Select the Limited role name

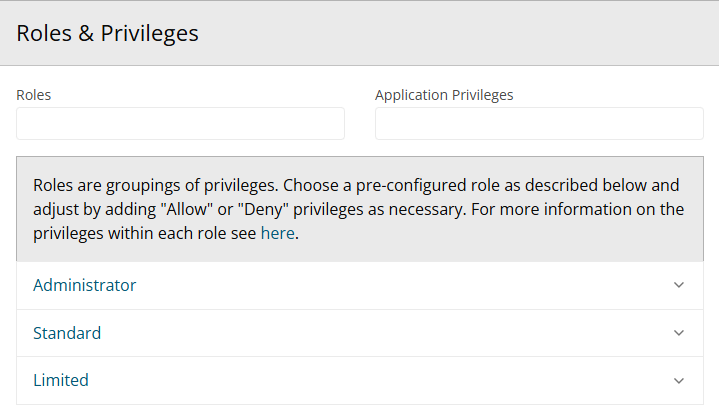pyautogui.click(x=61, y=381)
